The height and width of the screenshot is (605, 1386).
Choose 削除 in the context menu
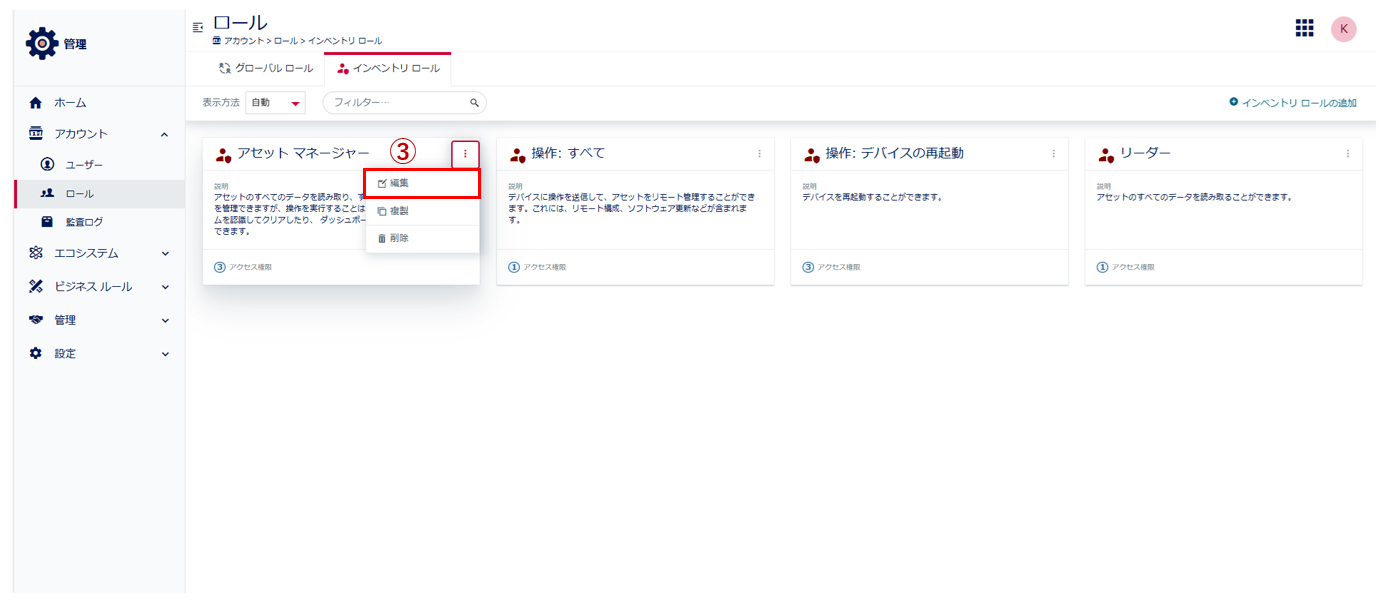[422, 239]
